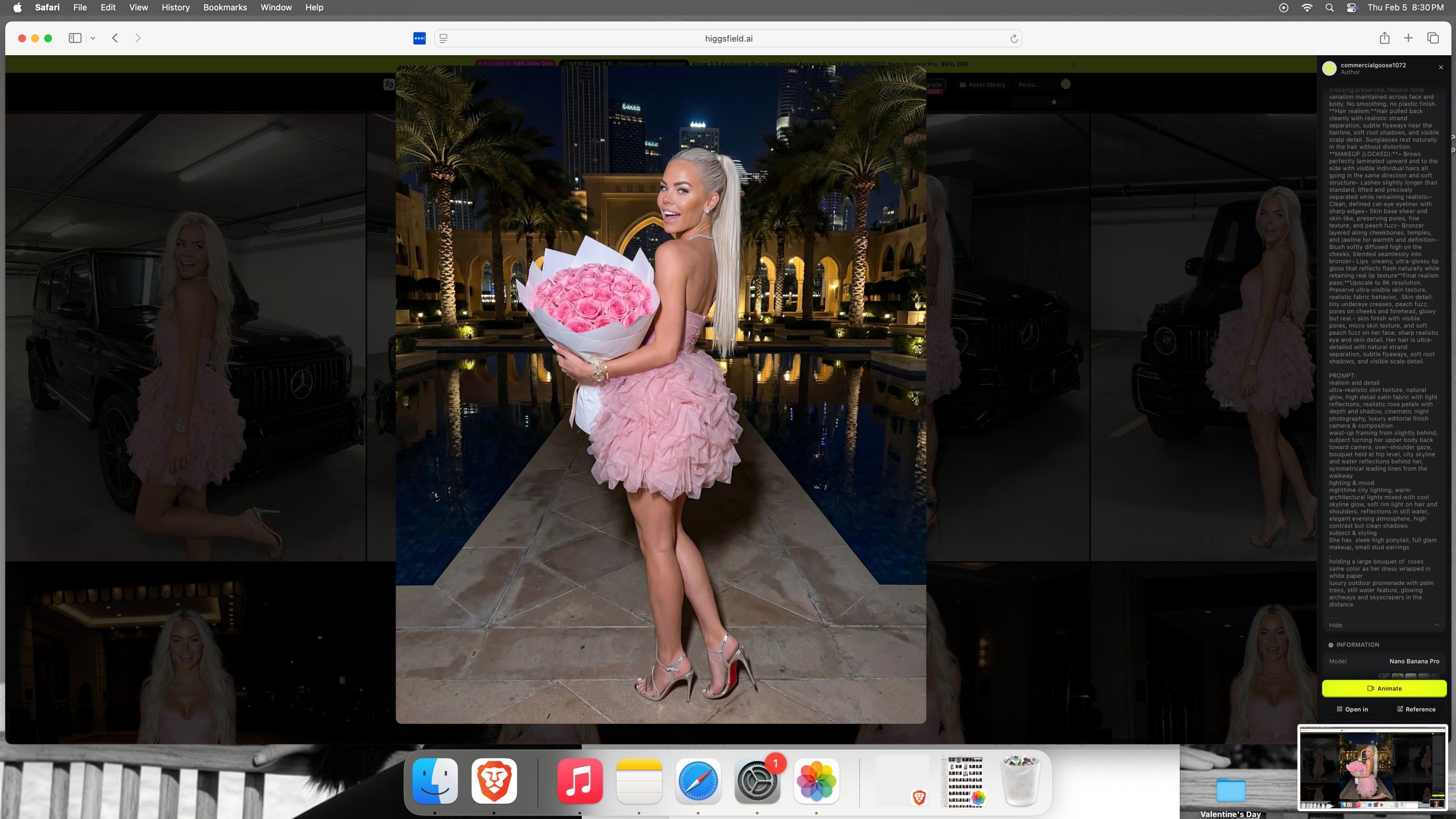Expand the sidebar tab group dropdown arrow
This screenshot has width=1456, height=819.
93,38
